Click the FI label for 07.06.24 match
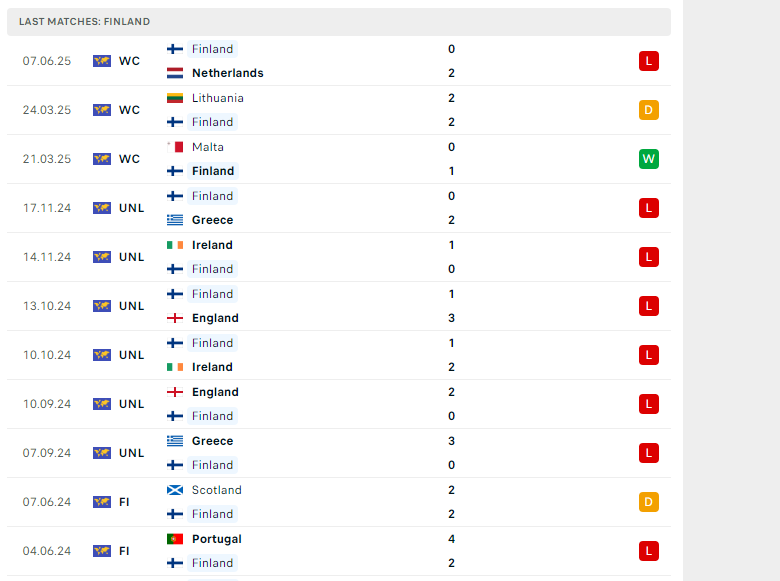Image resolution: width=780 pixels, height=581 pixels. pos(124,502)
